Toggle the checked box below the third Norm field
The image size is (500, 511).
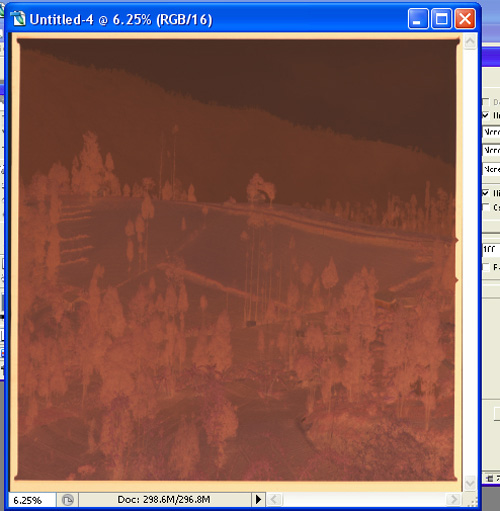click(x=486, y=193)
